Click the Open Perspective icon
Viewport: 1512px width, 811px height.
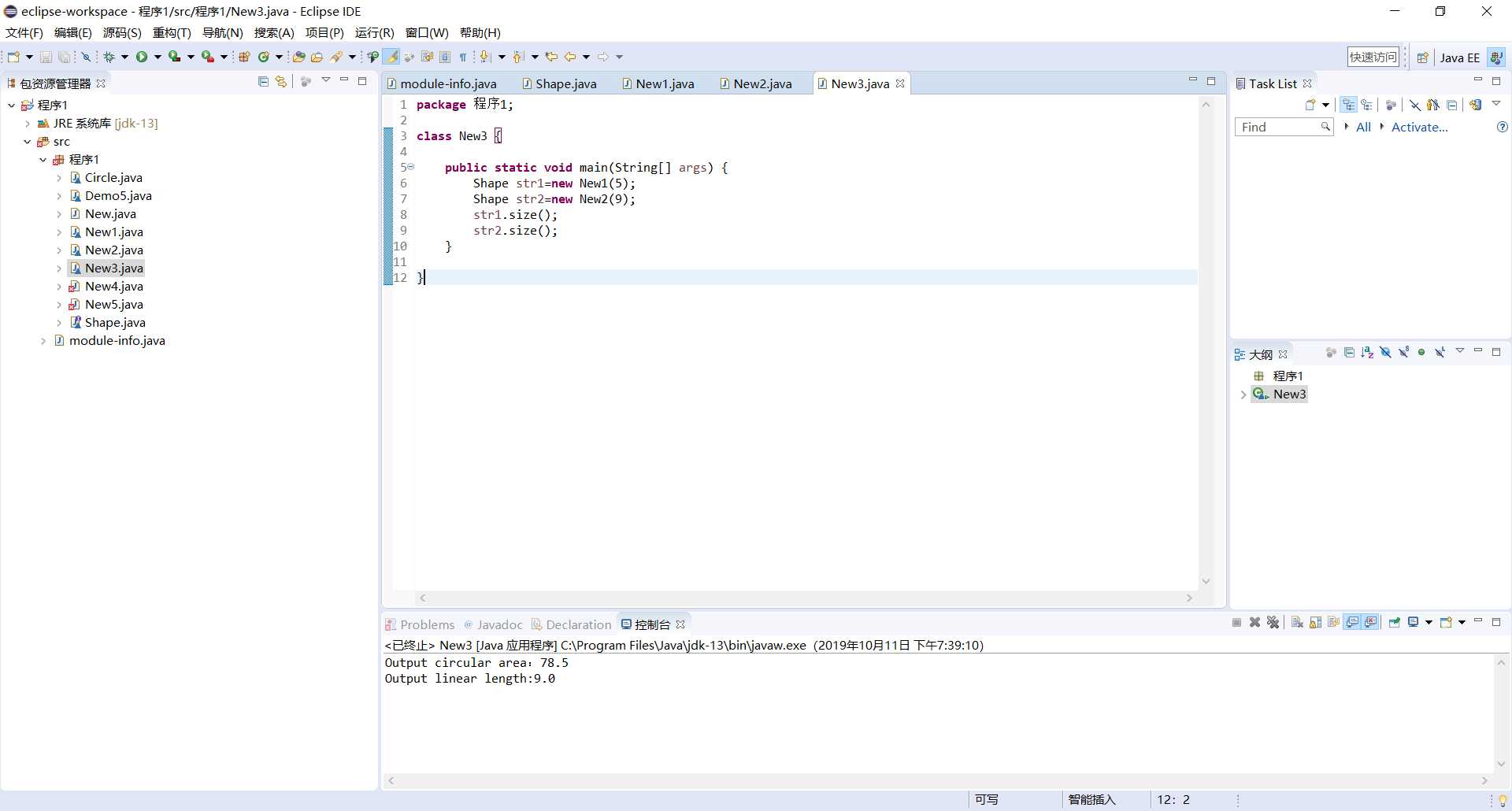tap(1423, 57)
